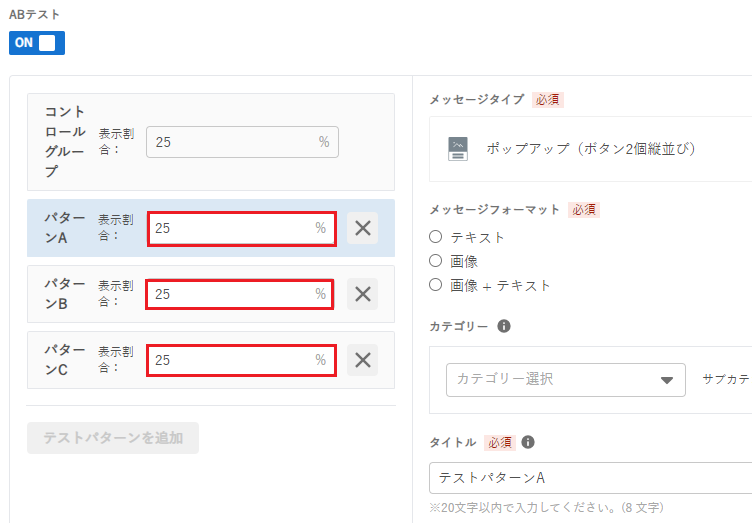Turn off the ABテスト ON toggle

pos(37,43)
